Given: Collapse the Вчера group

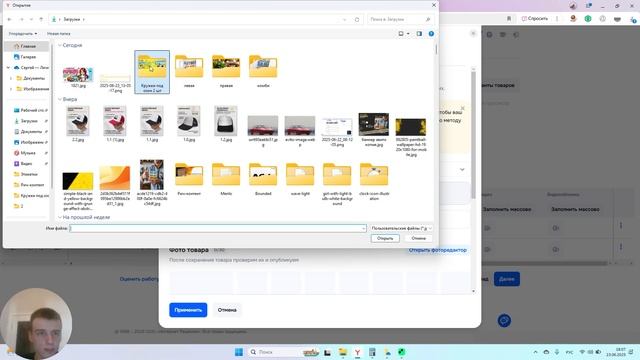Looking at the screenshot, I should point(60,99).
